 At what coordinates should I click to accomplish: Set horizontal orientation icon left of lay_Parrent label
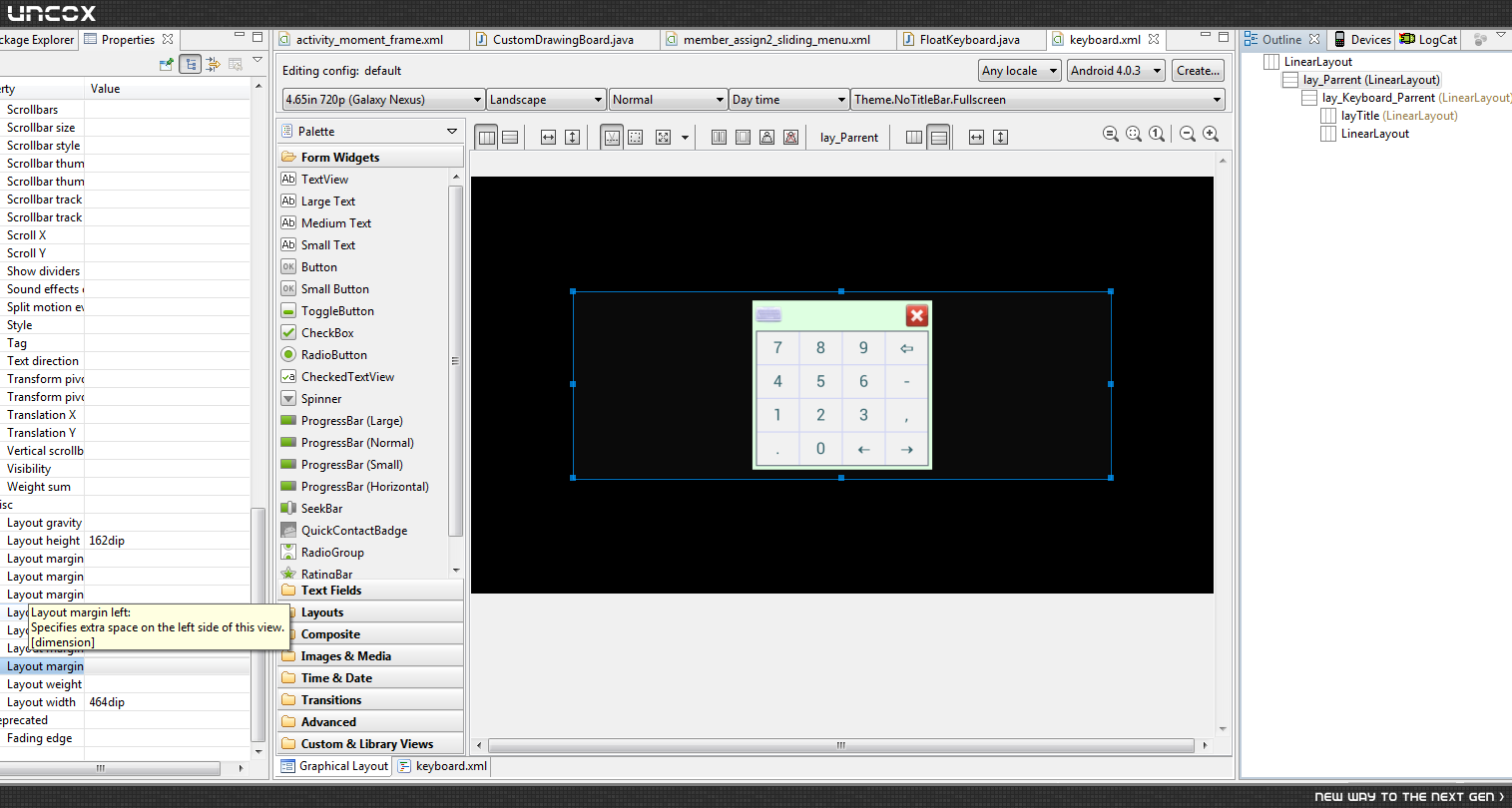(x=486, y=138)
